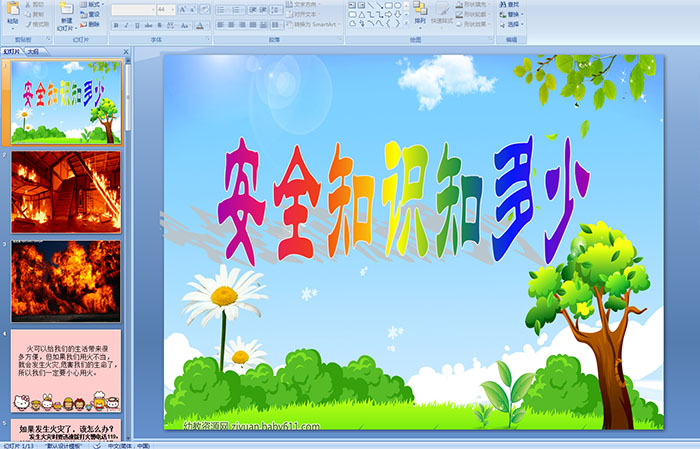Click the Find (查找) binoculars button
Screen dimensions: 700x449
(509, 4)
